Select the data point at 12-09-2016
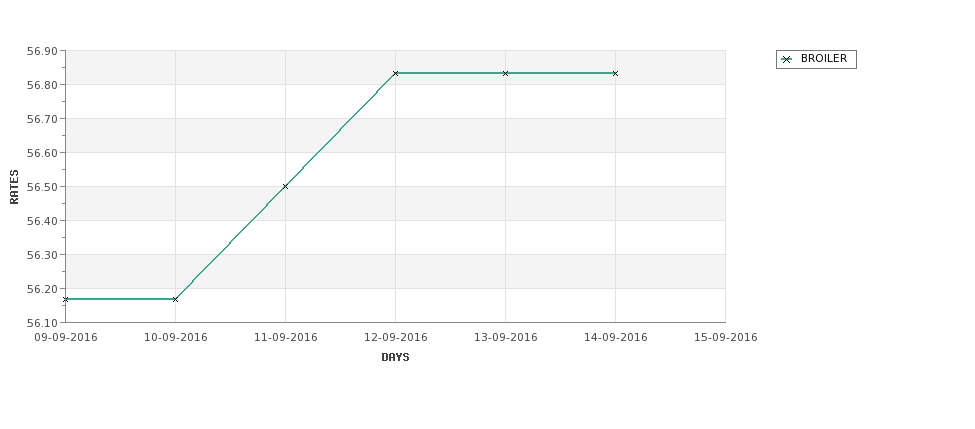The width and height of the screenshot is (975, 429). (x=395, y=73)
